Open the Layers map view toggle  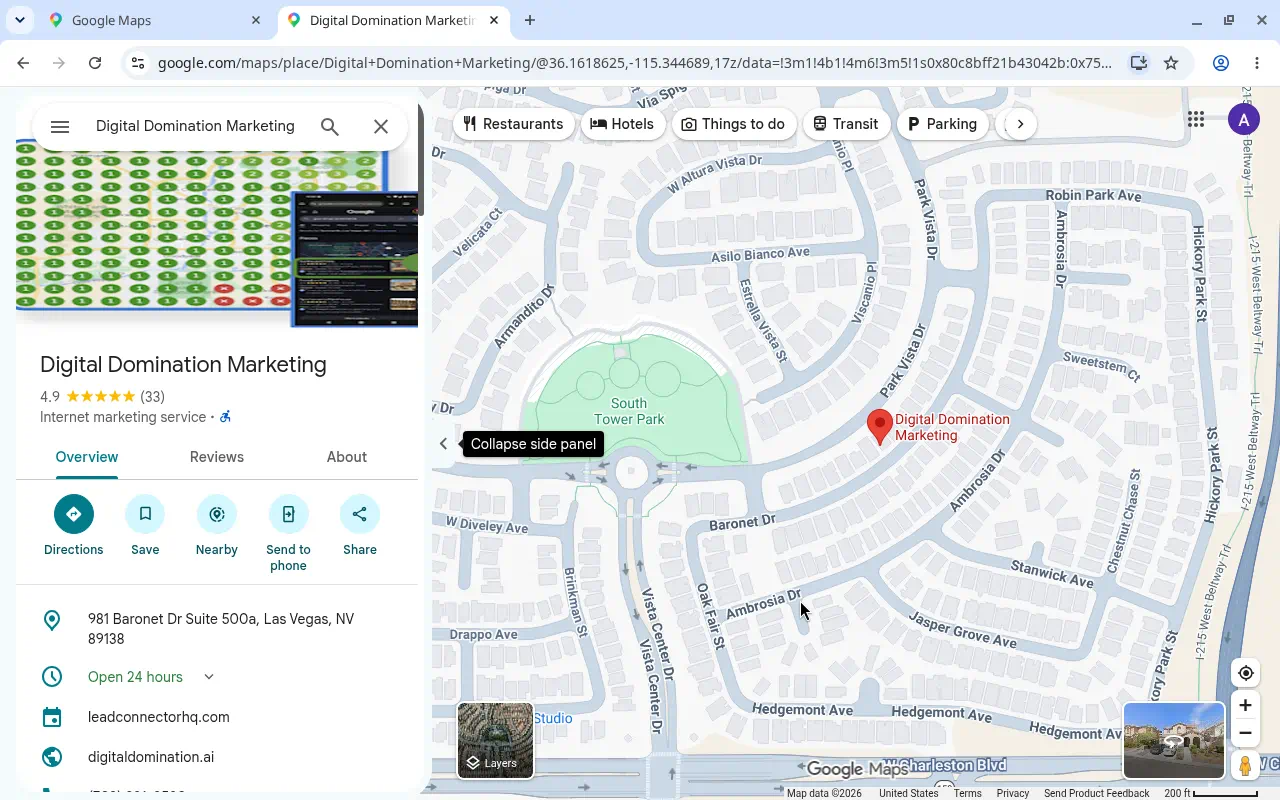coord(495,740)
